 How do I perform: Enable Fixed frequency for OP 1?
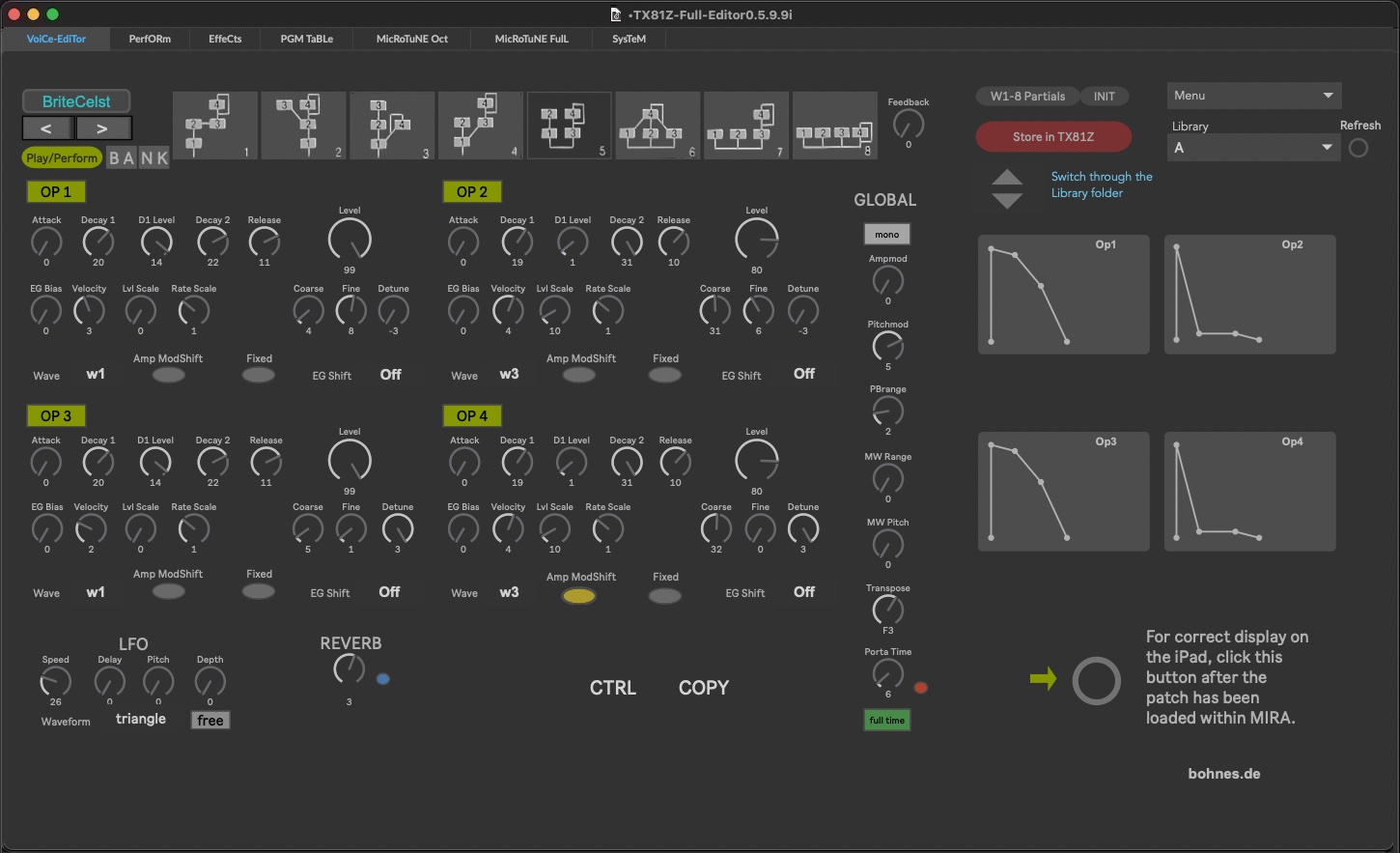click(259, 375)
